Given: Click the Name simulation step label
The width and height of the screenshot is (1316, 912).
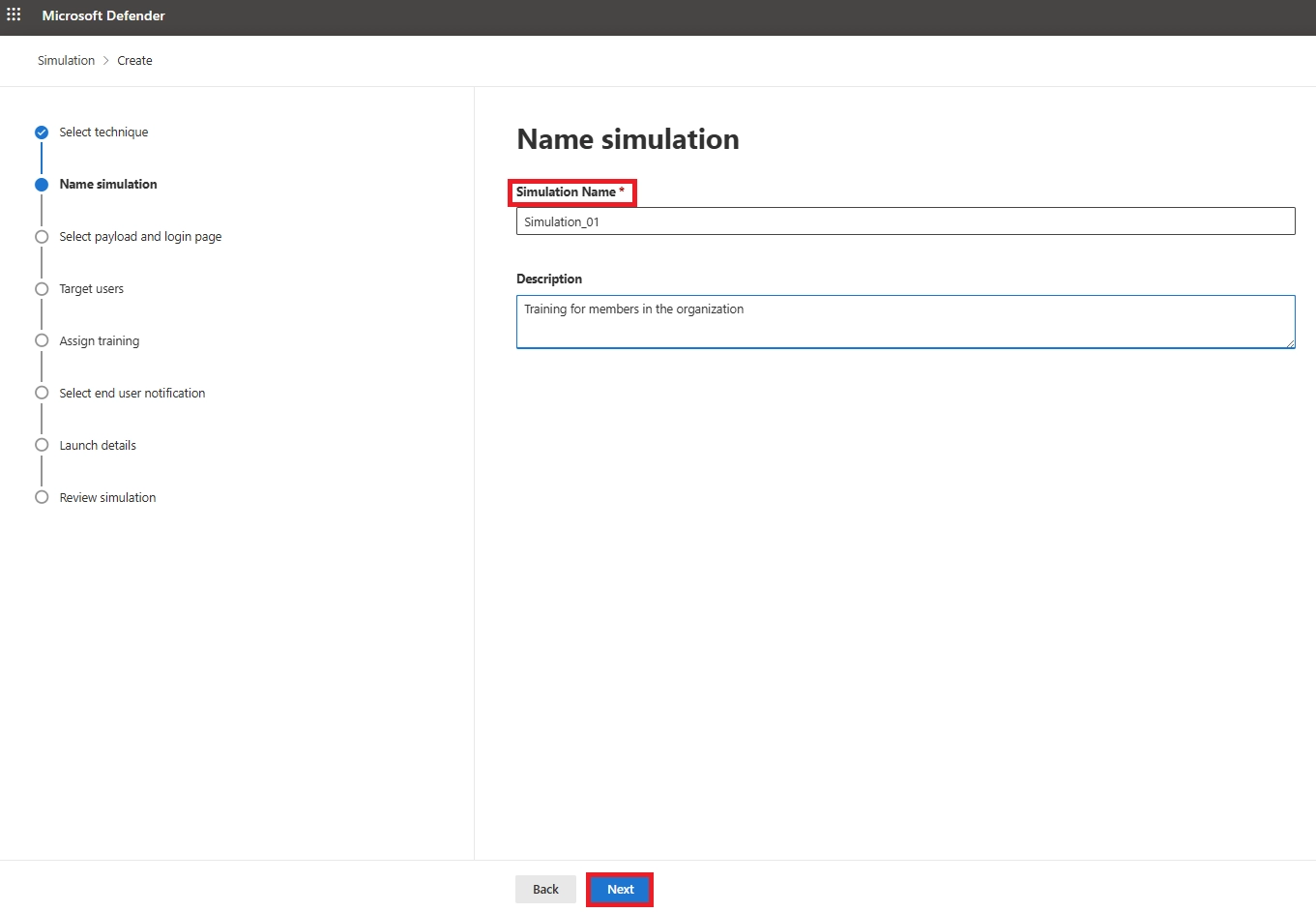Looking at the screenshot, I should pos(108,184).
